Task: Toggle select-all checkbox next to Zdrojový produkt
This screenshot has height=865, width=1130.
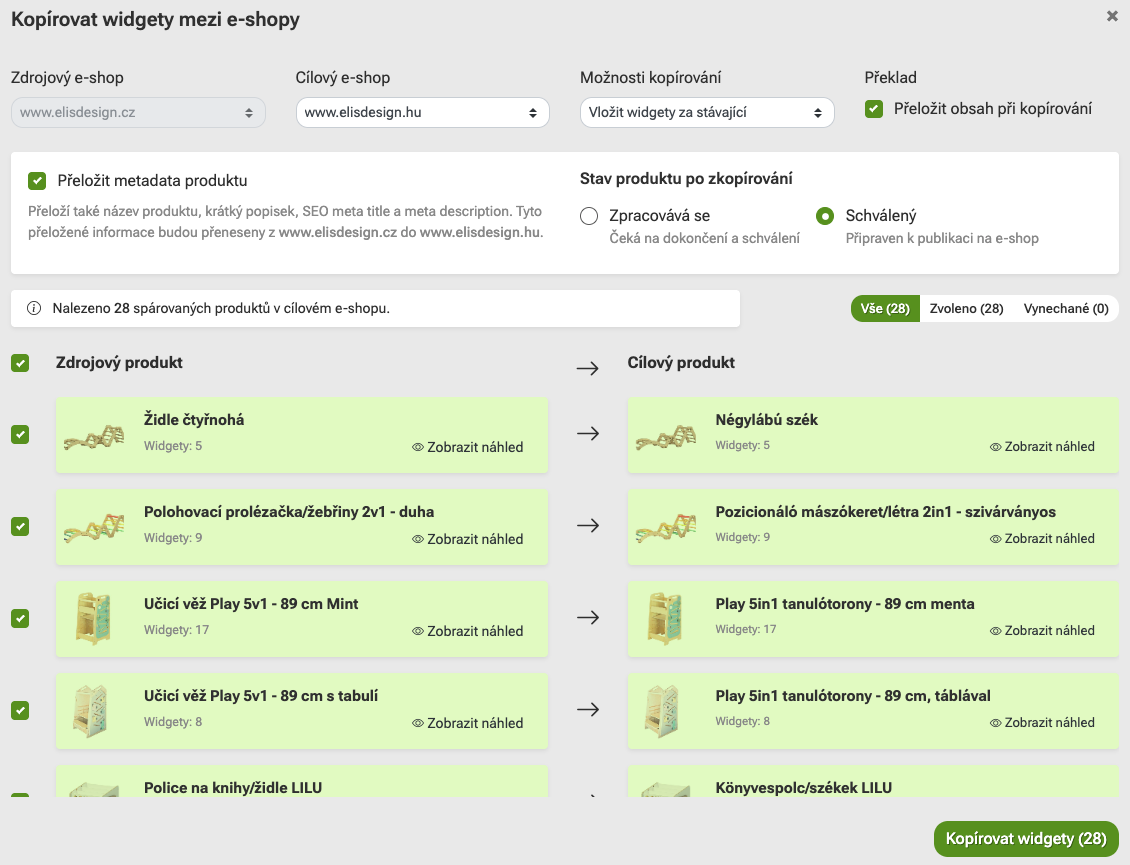Action: 20,363
